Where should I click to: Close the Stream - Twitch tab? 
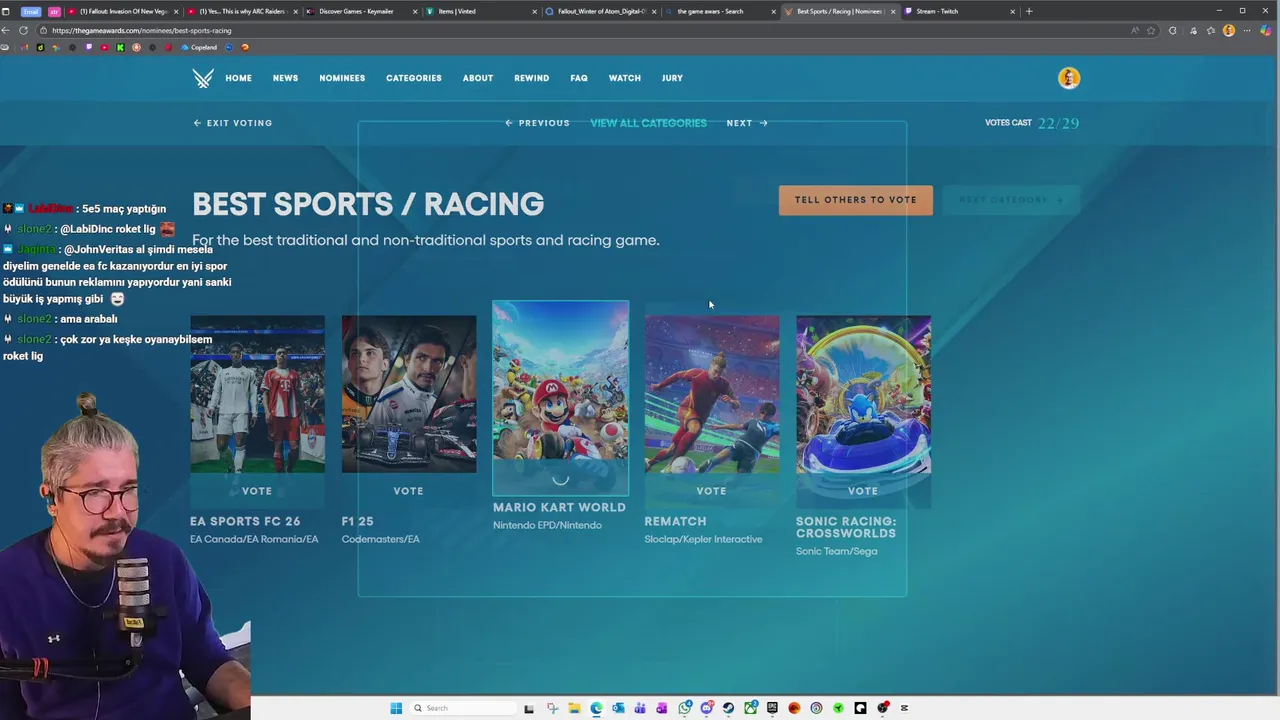1012,11
